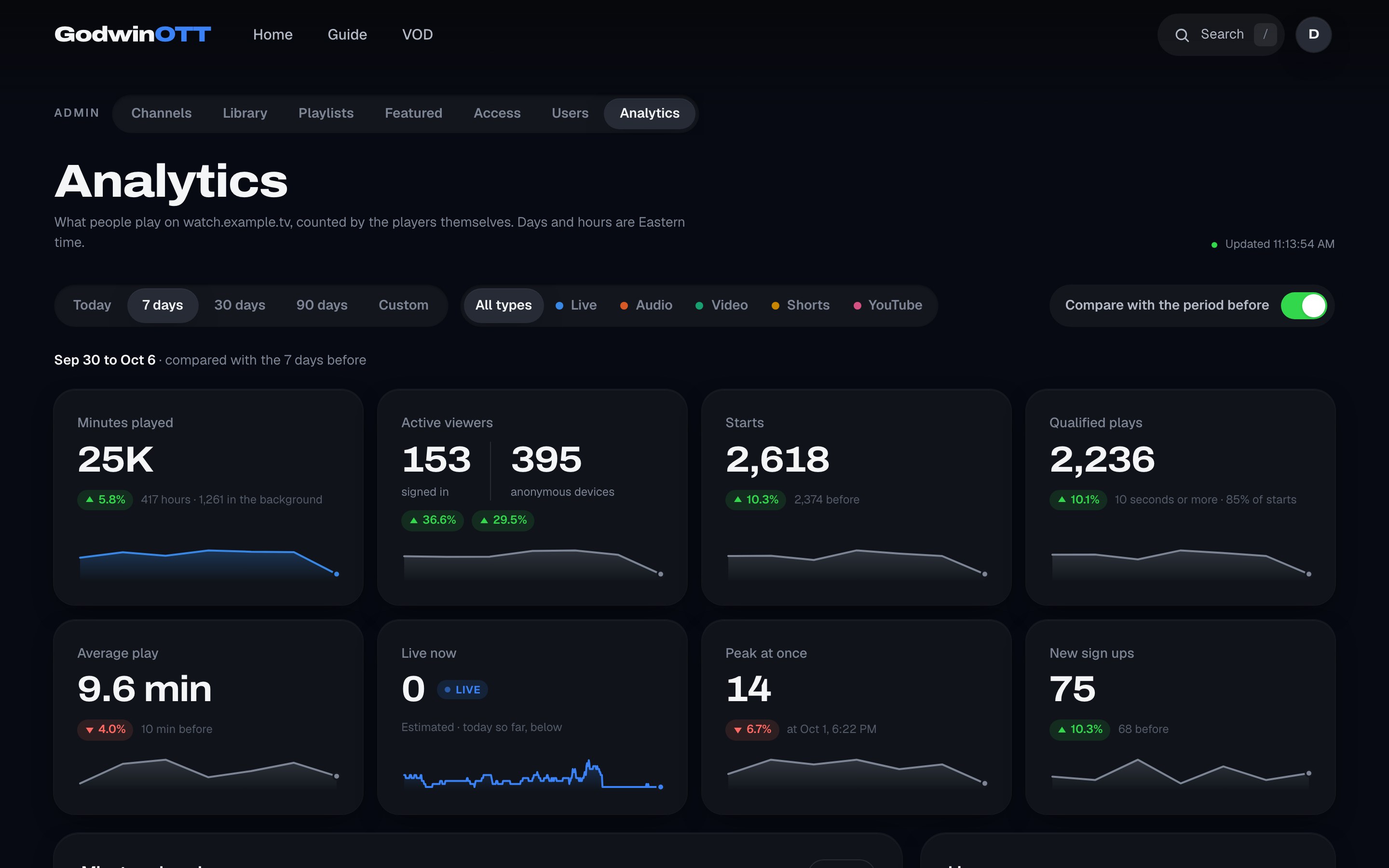Click the 25K minutes played value

(x=115, y=459)
